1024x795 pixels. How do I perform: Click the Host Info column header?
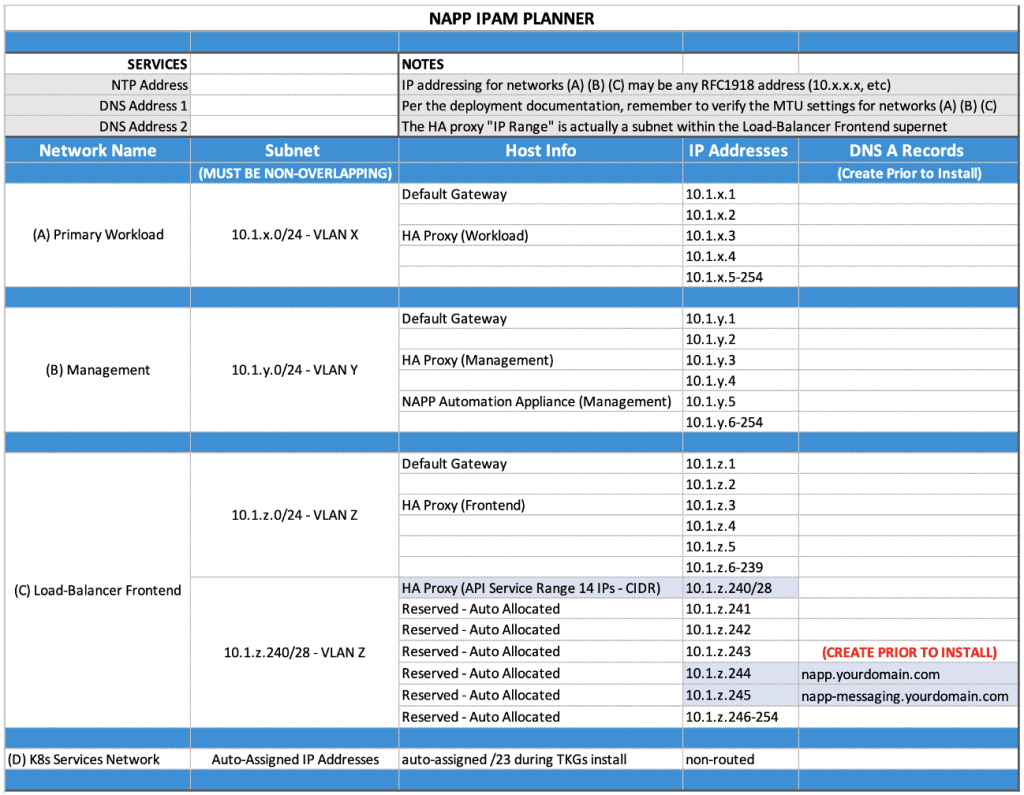coord(540,150)
